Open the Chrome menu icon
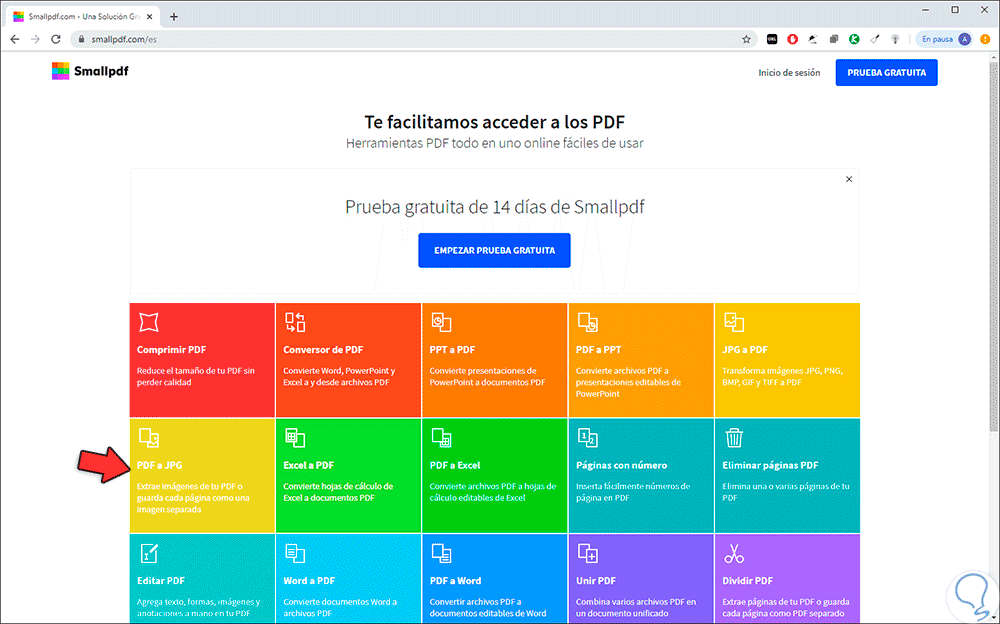Image resolution: width=1000 pixels, height=624 pixels. (985, 39)
